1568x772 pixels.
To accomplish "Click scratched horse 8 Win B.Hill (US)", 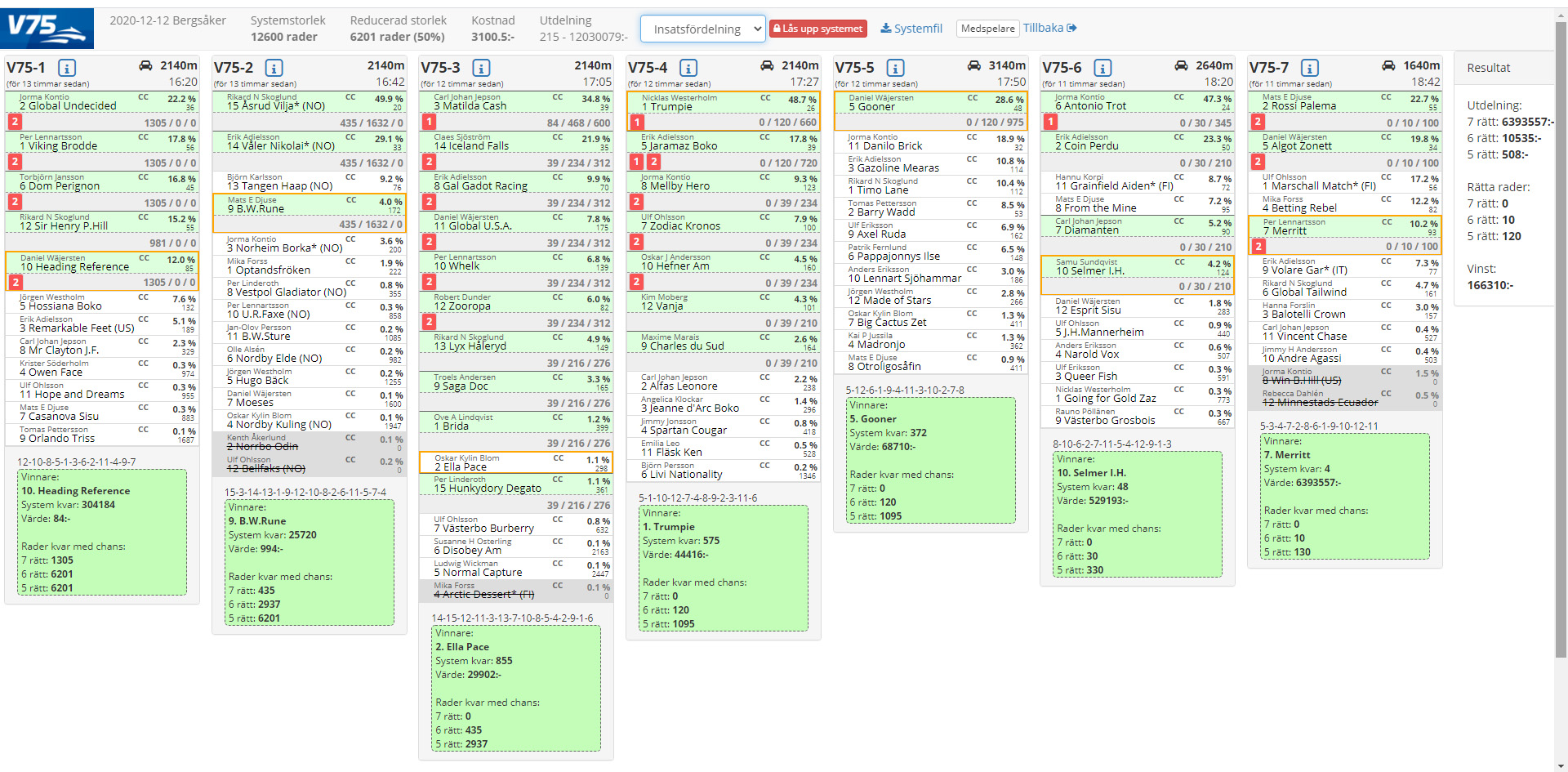I will tap(1344, 376).
